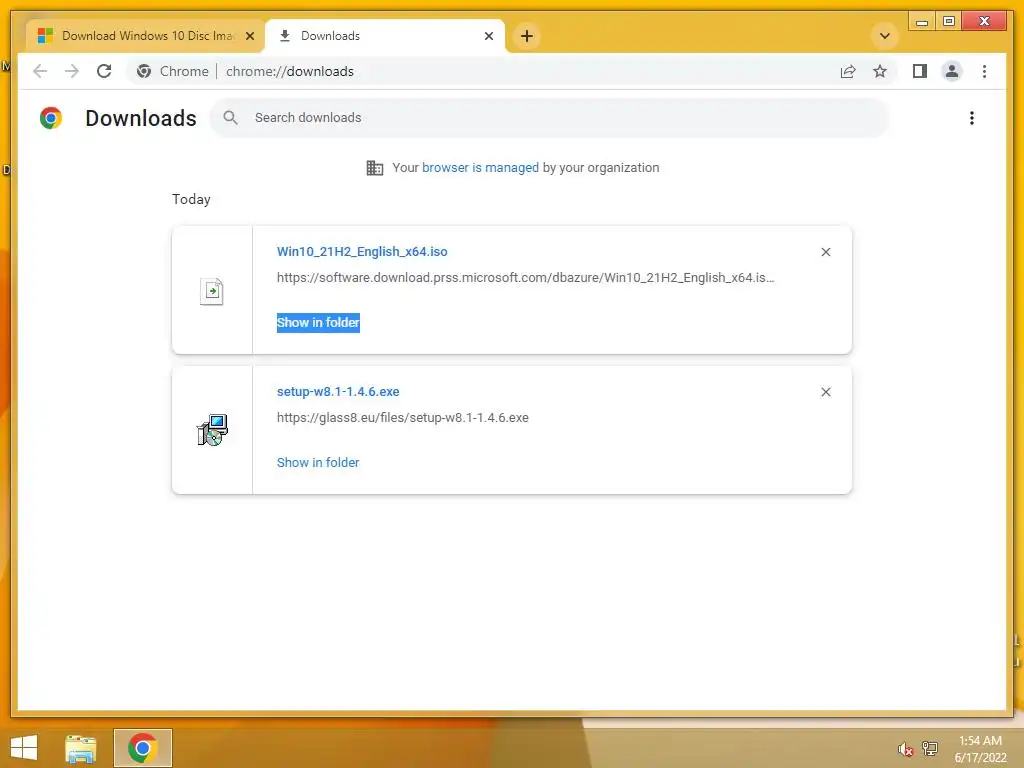Reload the downloads page

(x=104, y=71)
